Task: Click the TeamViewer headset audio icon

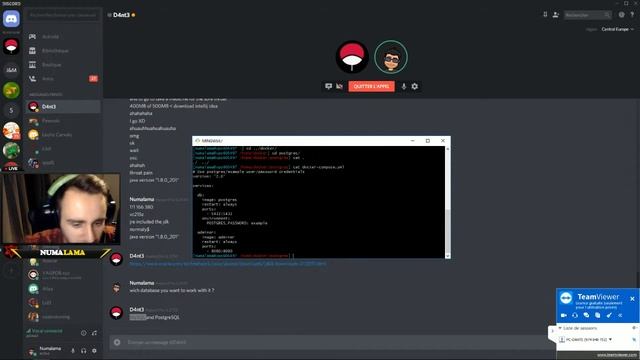Action: 575,315
